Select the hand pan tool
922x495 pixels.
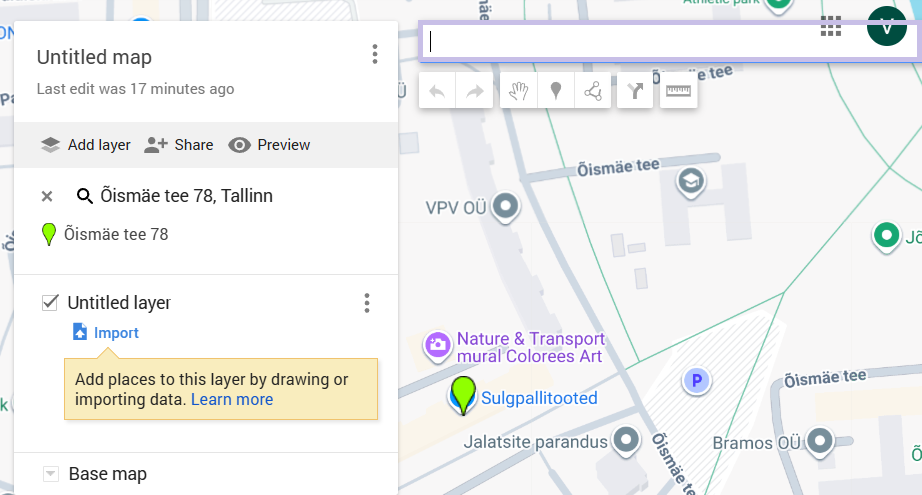[518, 92]
